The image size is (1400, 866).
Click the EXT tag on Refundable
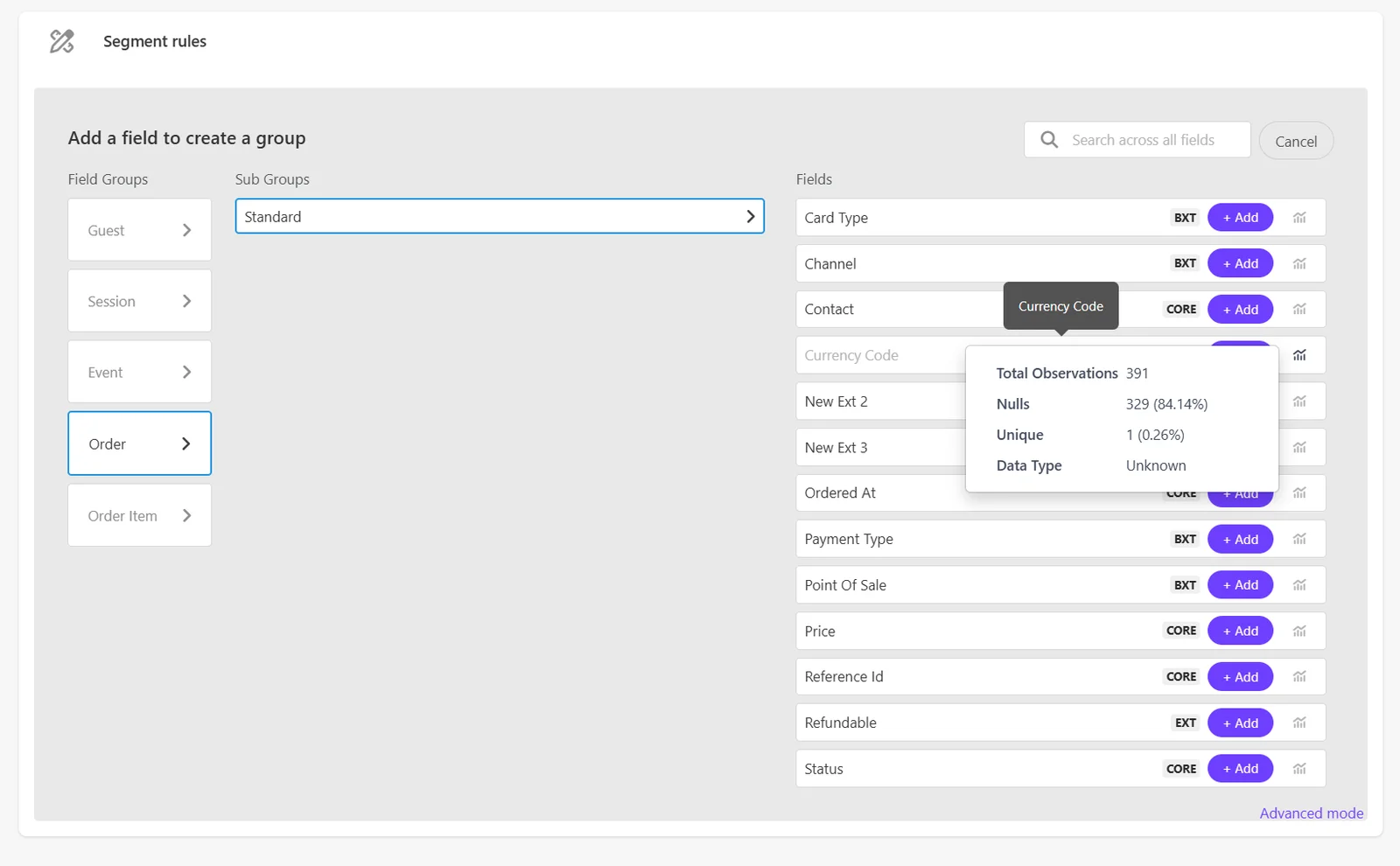[1186, 723]
